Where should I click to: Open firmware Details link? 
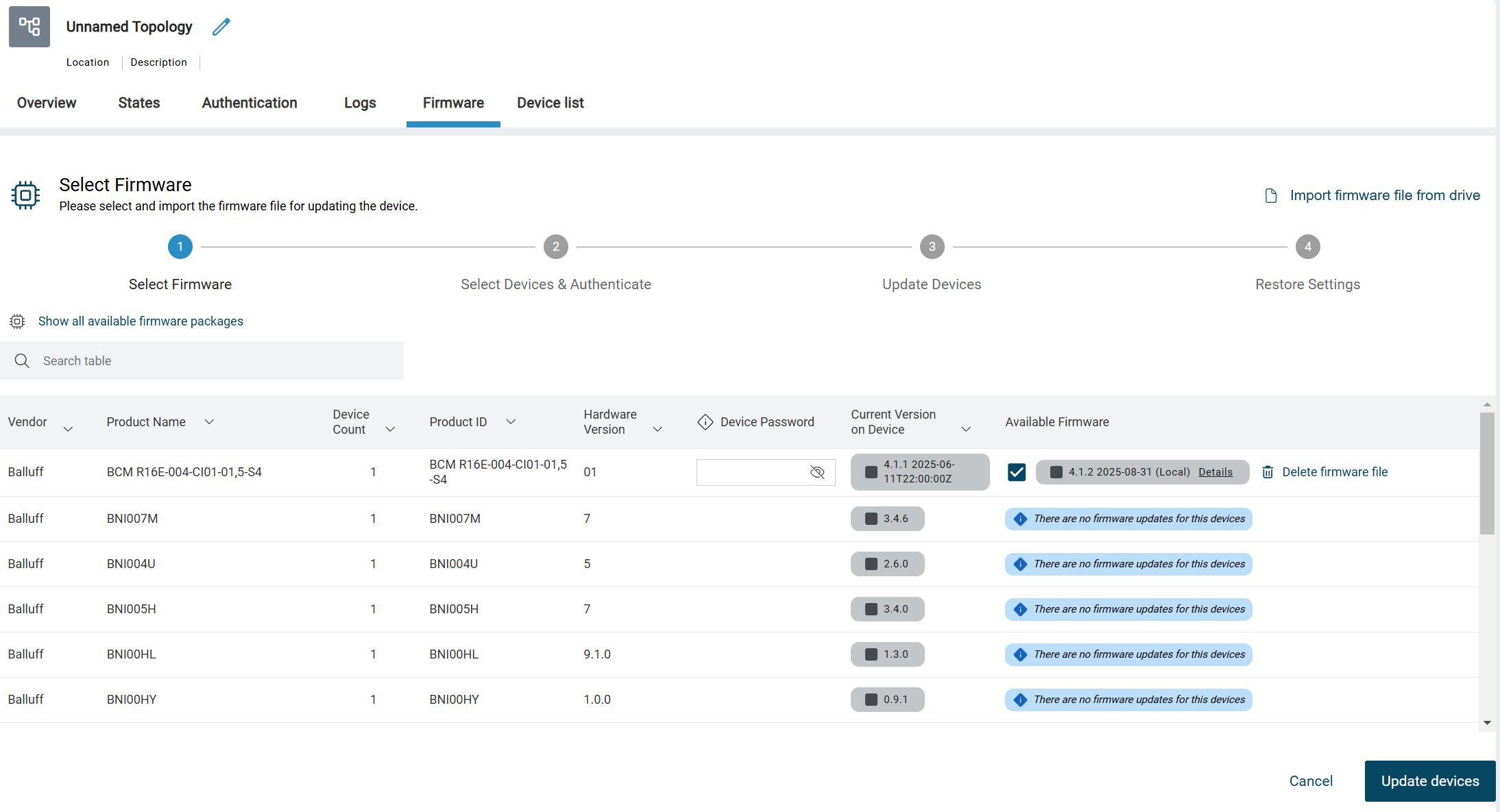[x=1215, y=472]
